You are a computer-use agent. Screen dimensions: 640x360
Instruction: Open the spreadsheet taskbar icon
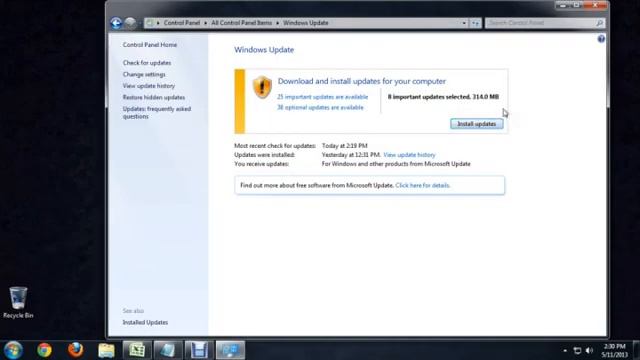coord(137,351)
